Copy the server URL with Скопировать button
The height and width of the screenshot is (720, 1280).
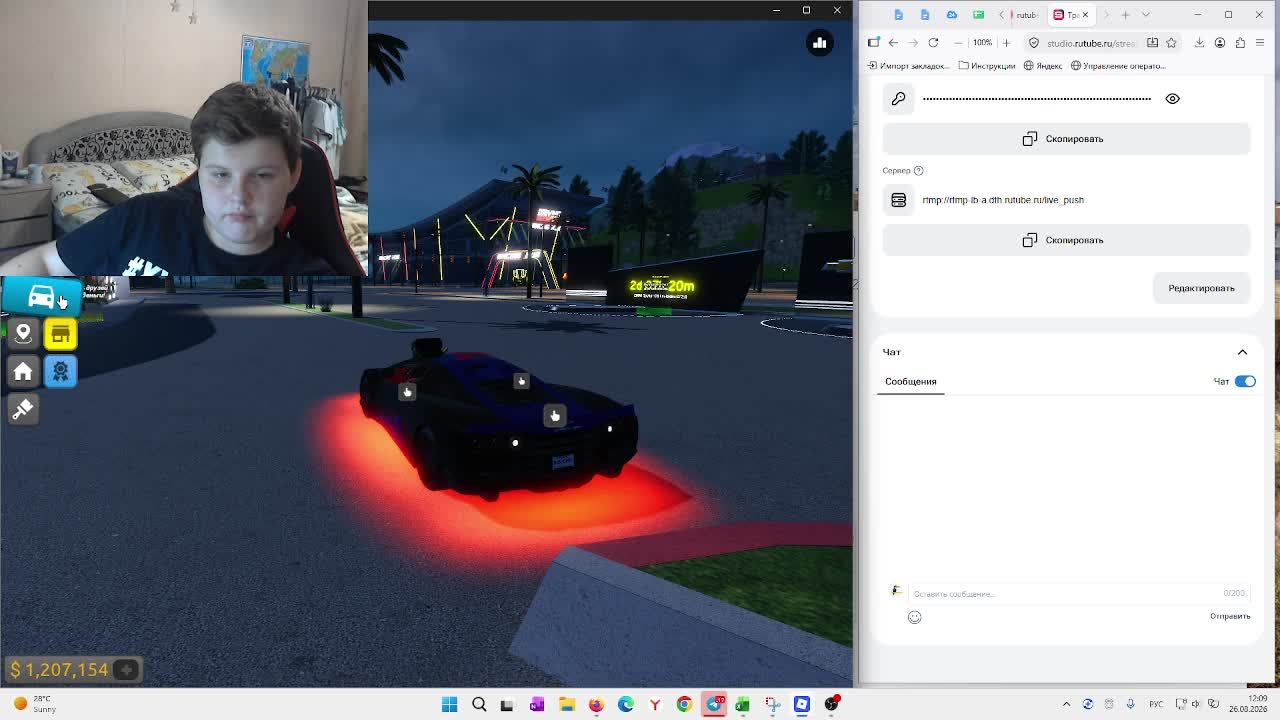[1066, 240]
